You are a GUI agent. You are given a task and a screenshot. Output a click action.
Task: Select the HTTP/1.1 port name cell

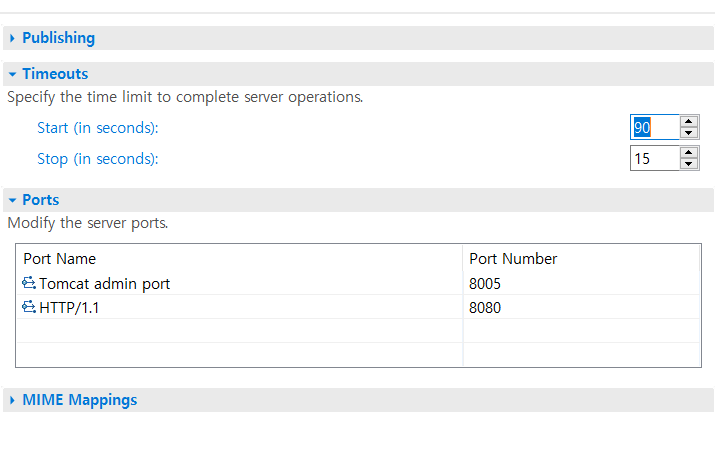point(69,308)
